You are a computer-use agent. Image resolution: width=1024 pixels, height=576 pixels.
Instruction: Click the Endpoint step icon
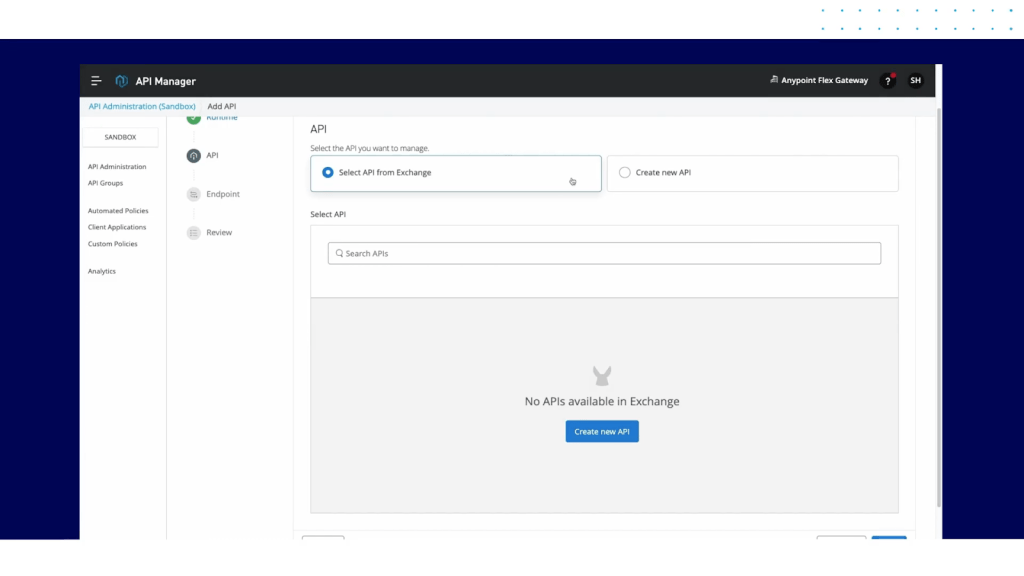(194, 194)
